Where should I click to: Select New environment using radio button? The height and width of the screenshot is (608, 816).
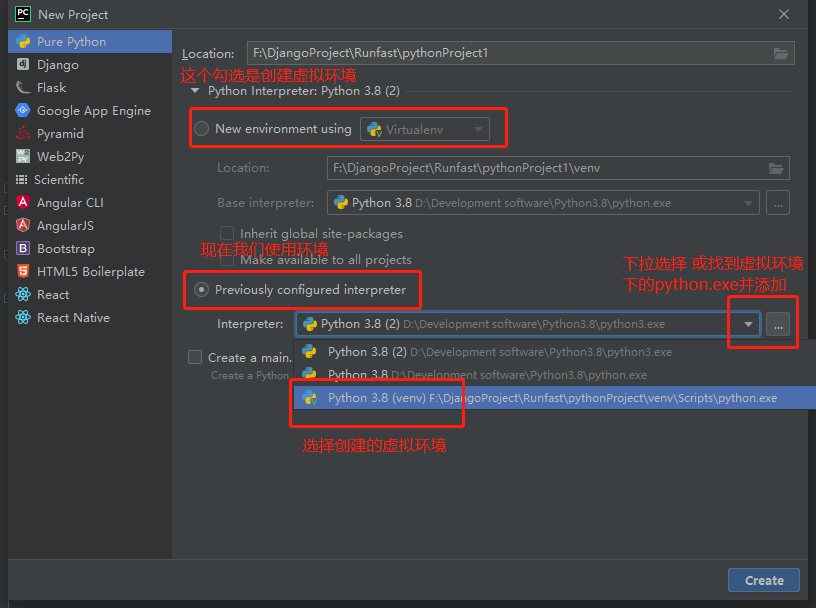201,129
